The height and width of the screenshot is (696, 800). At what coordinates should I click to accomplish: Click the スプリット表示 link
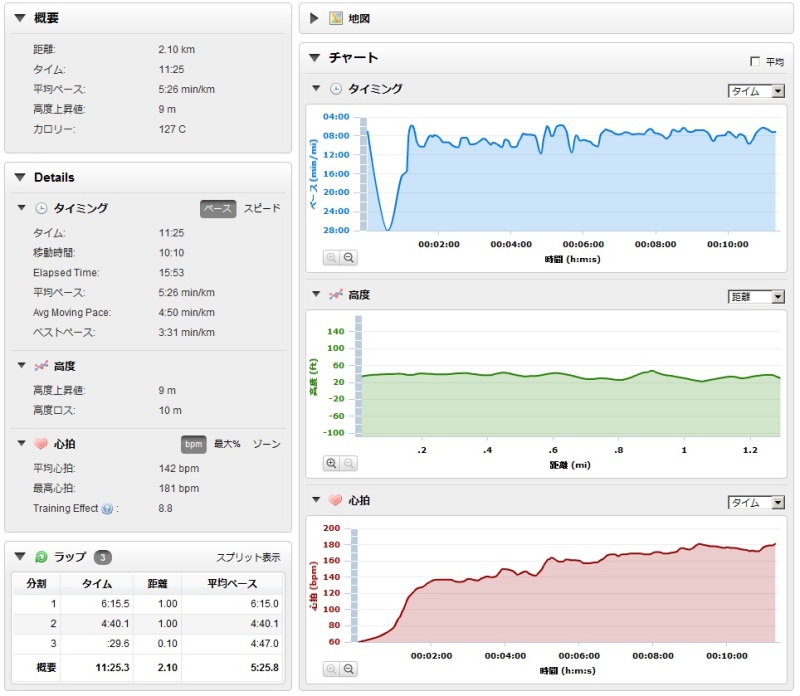(248, 557)
